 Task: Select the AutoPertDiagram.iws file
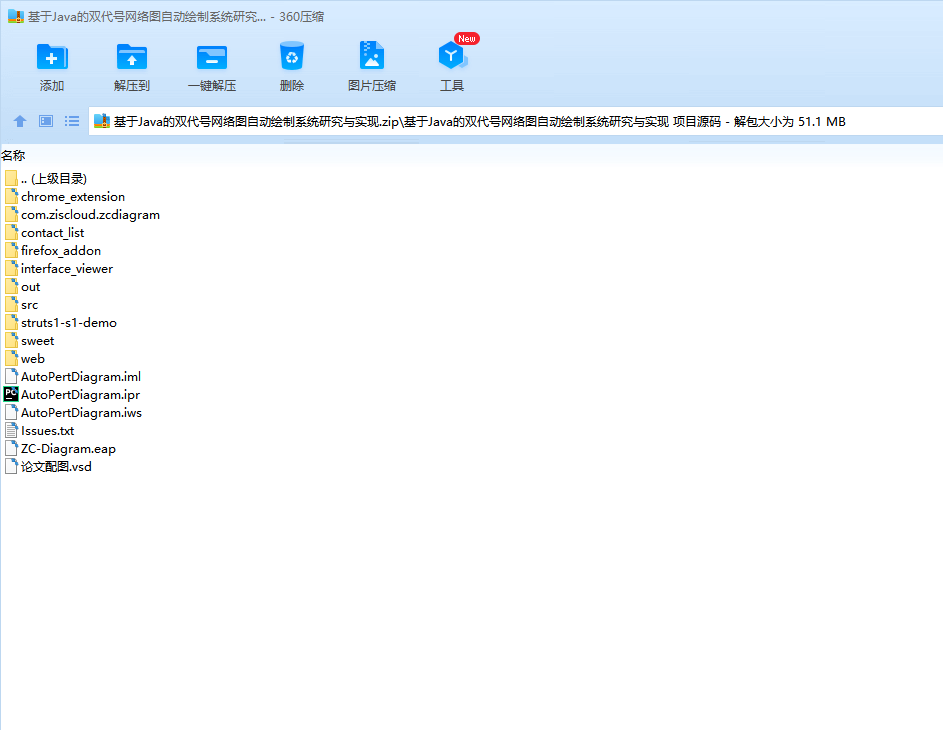[x=73, y=413]
